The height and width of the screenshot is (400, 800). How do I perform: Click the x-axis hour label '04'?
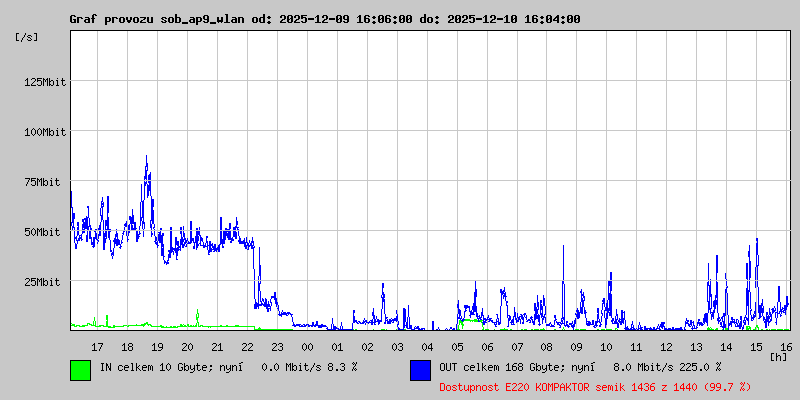(x=427, y=347)
